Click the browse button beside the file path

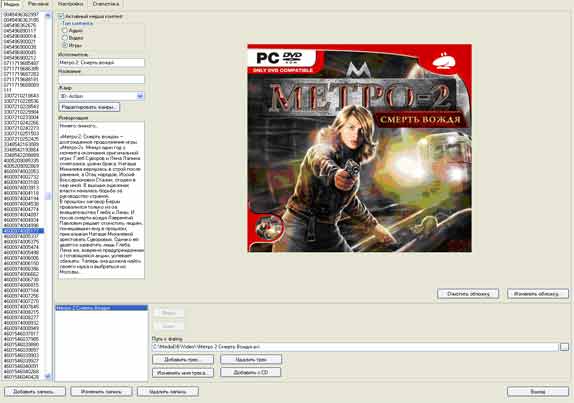564,347
